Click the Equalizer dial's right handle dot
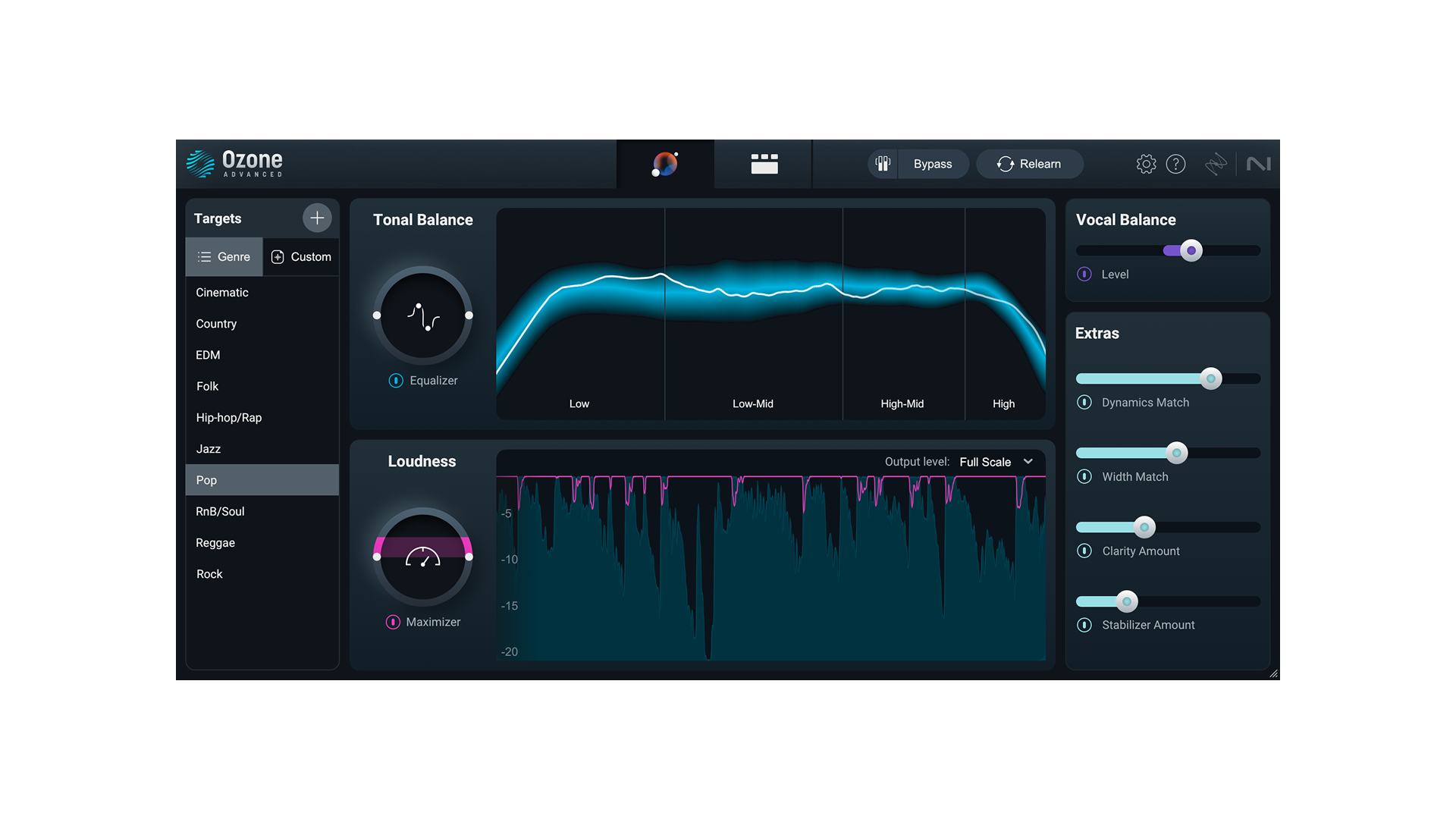Screen dimensions: 1456x819 [x=469, y=315]
